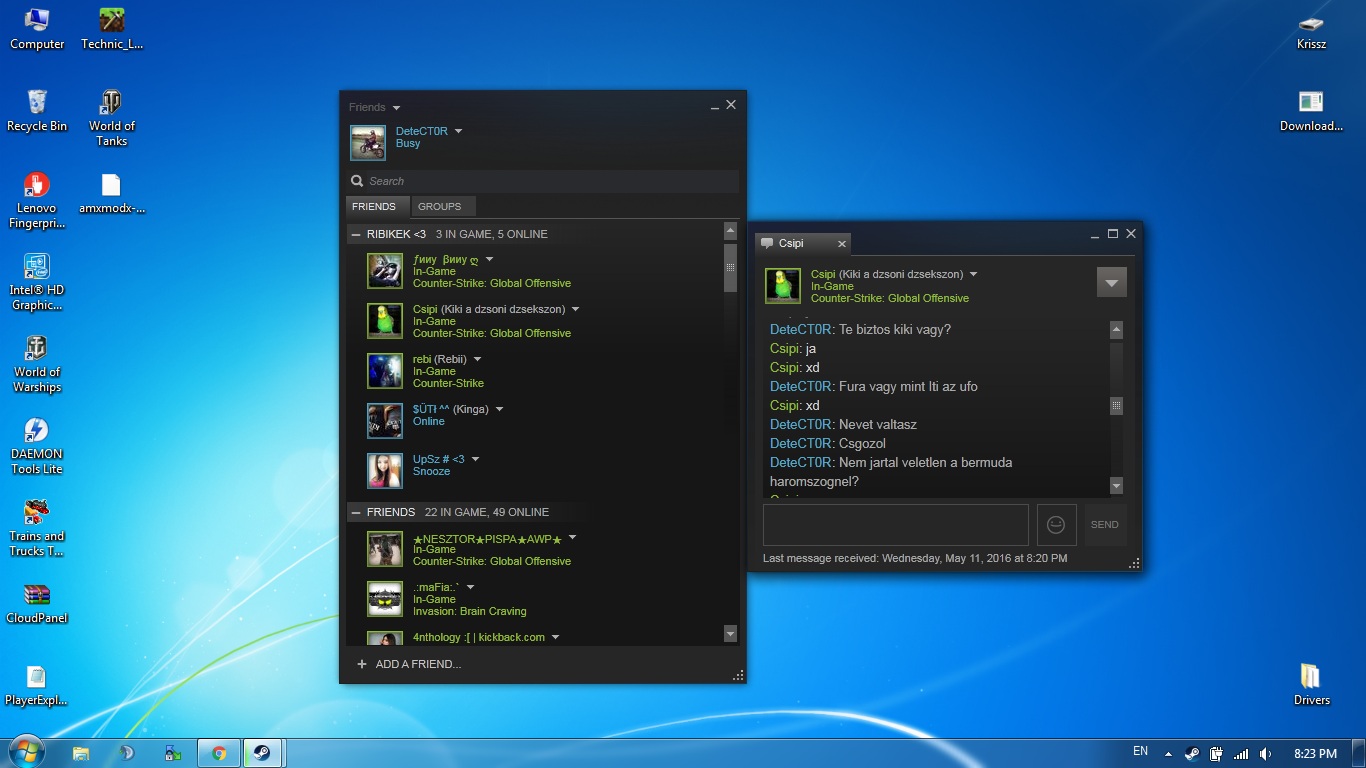Open DeteCT0R status dropdown arrow

click(458, 131)
